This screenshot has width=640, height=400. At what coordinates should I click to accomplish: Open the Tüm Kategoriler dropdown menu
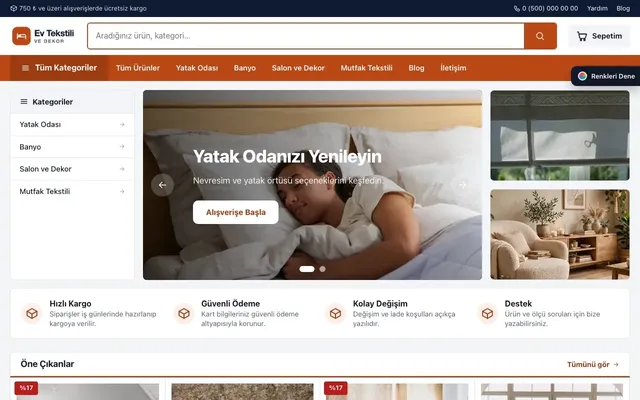(x=59, y=68)
